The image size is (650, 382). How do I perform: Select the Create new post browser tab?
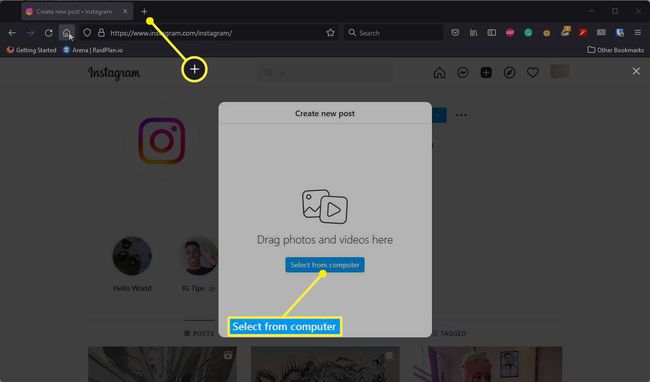pyautogui.click(x=77, y=12)
